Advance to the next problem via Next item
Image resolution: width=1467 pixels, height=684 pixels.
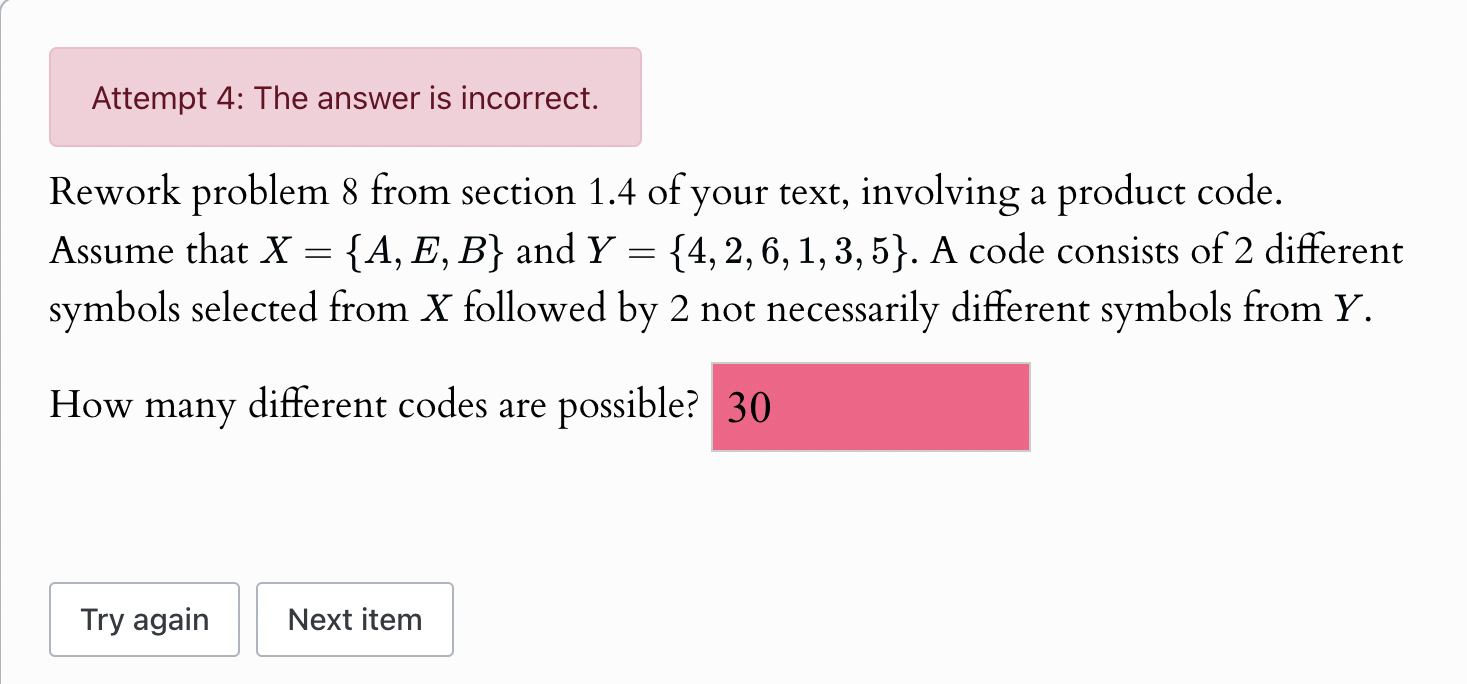tap(354, 619)
